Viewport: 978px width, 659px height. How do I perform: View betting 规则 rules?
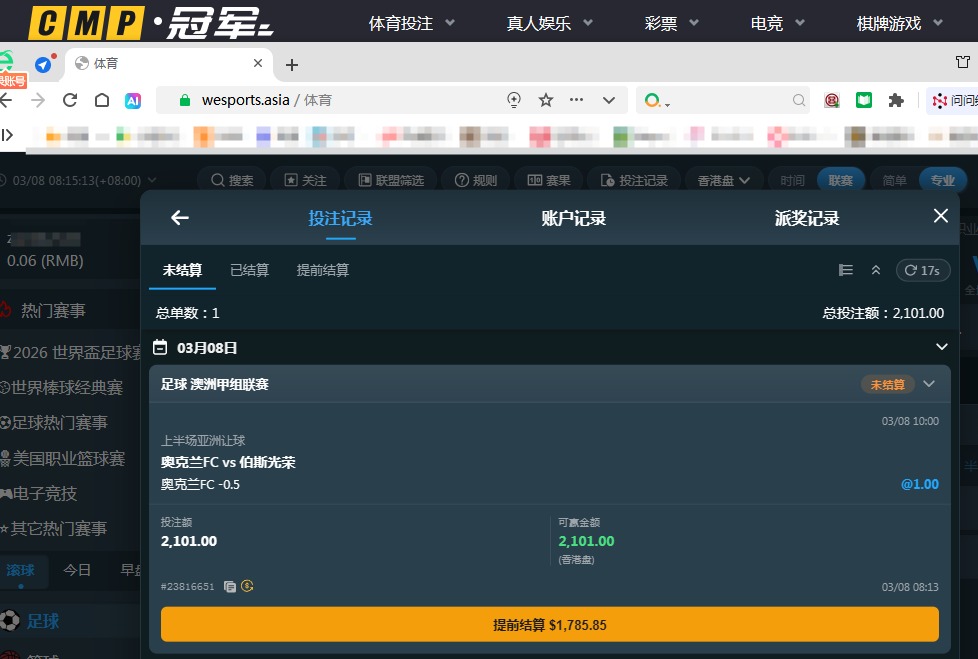[x=476, y=179]
